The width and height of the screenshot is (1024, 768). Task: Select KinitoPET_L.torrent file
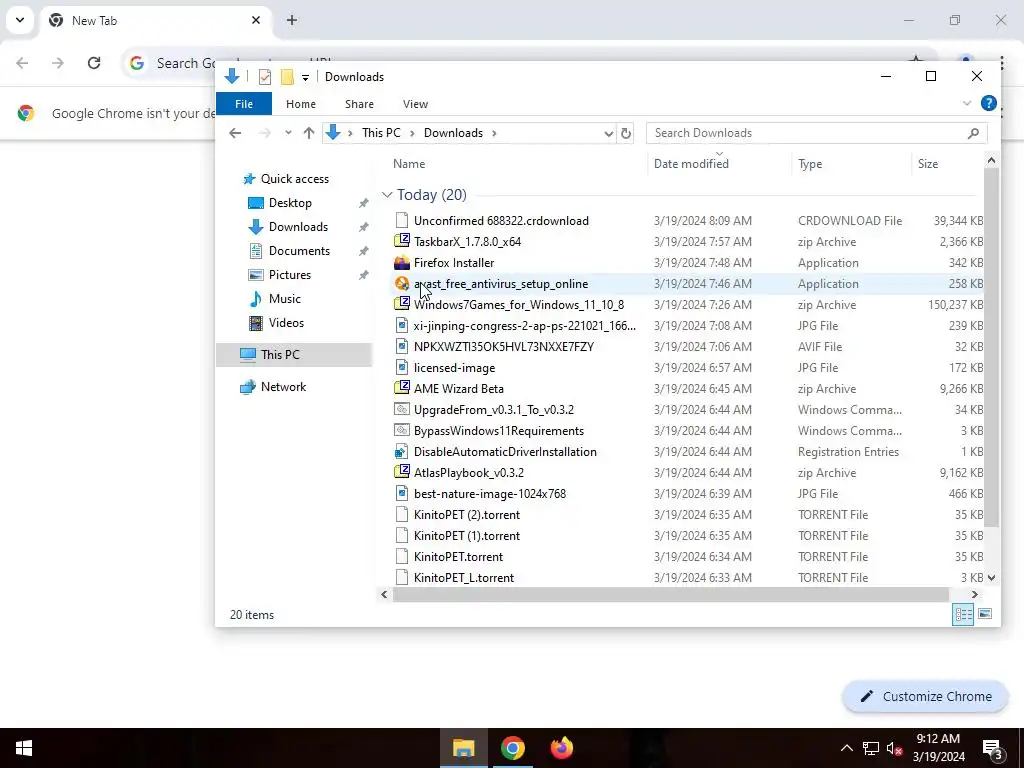click(x=464, y=577)
